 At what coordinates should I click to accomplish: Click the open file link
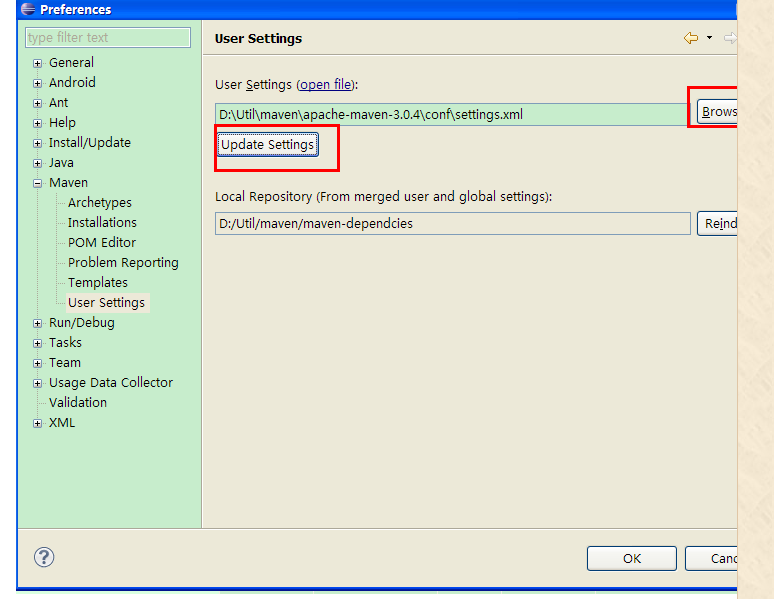click(x=326, y=84)
